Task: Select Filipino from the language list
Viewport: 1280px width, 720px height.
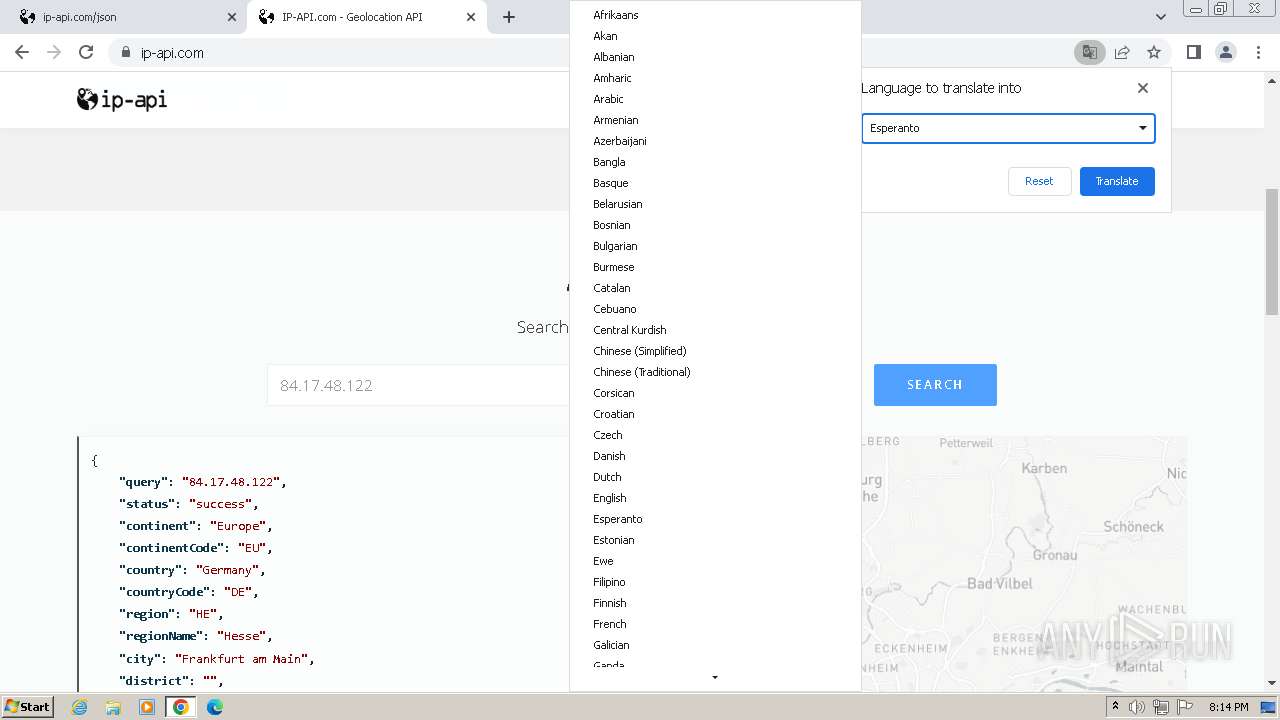Action: tap(715, 582)
